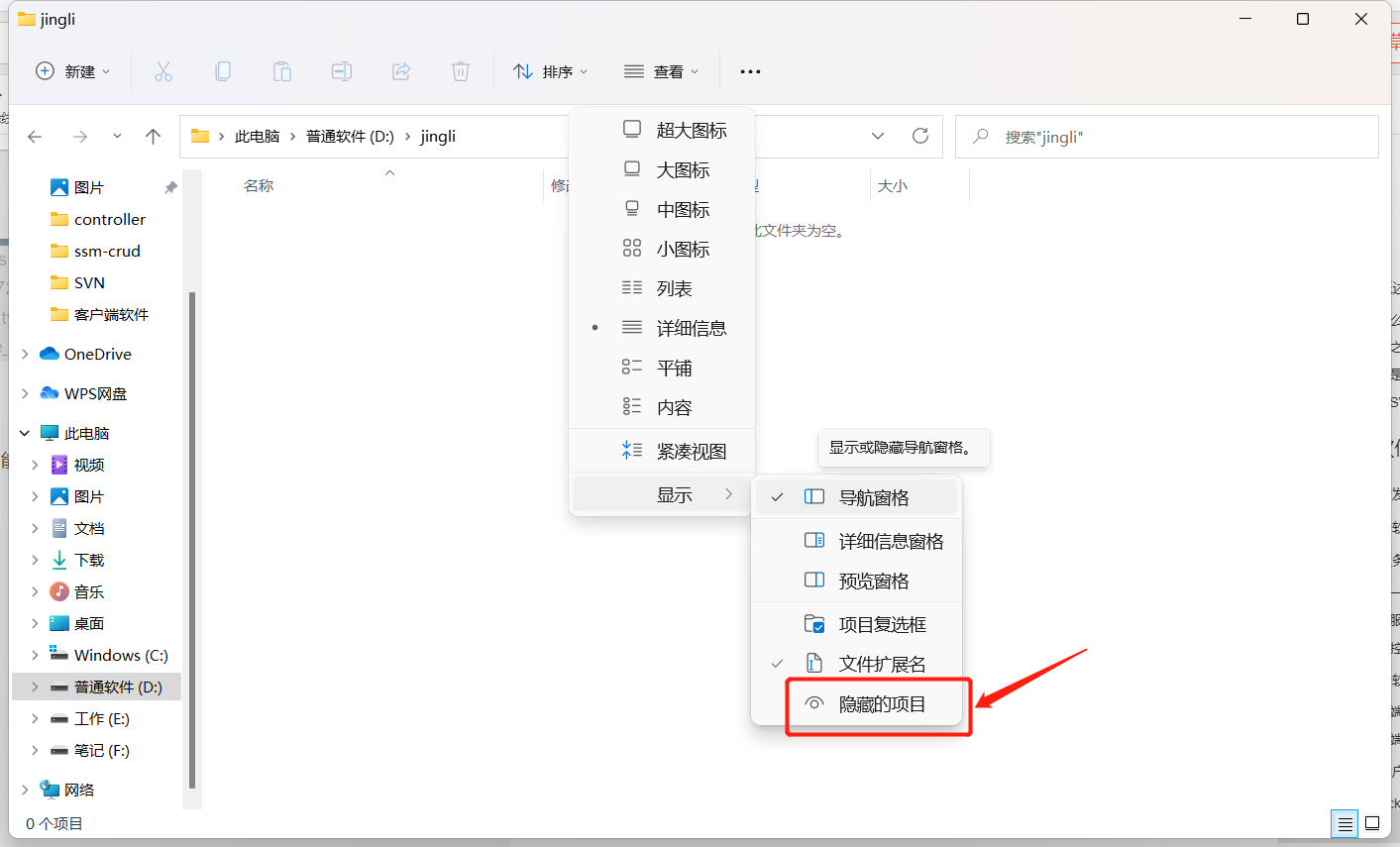
Task: Go up one folder level
Action: pyautogui.click(x=153, y=137)
